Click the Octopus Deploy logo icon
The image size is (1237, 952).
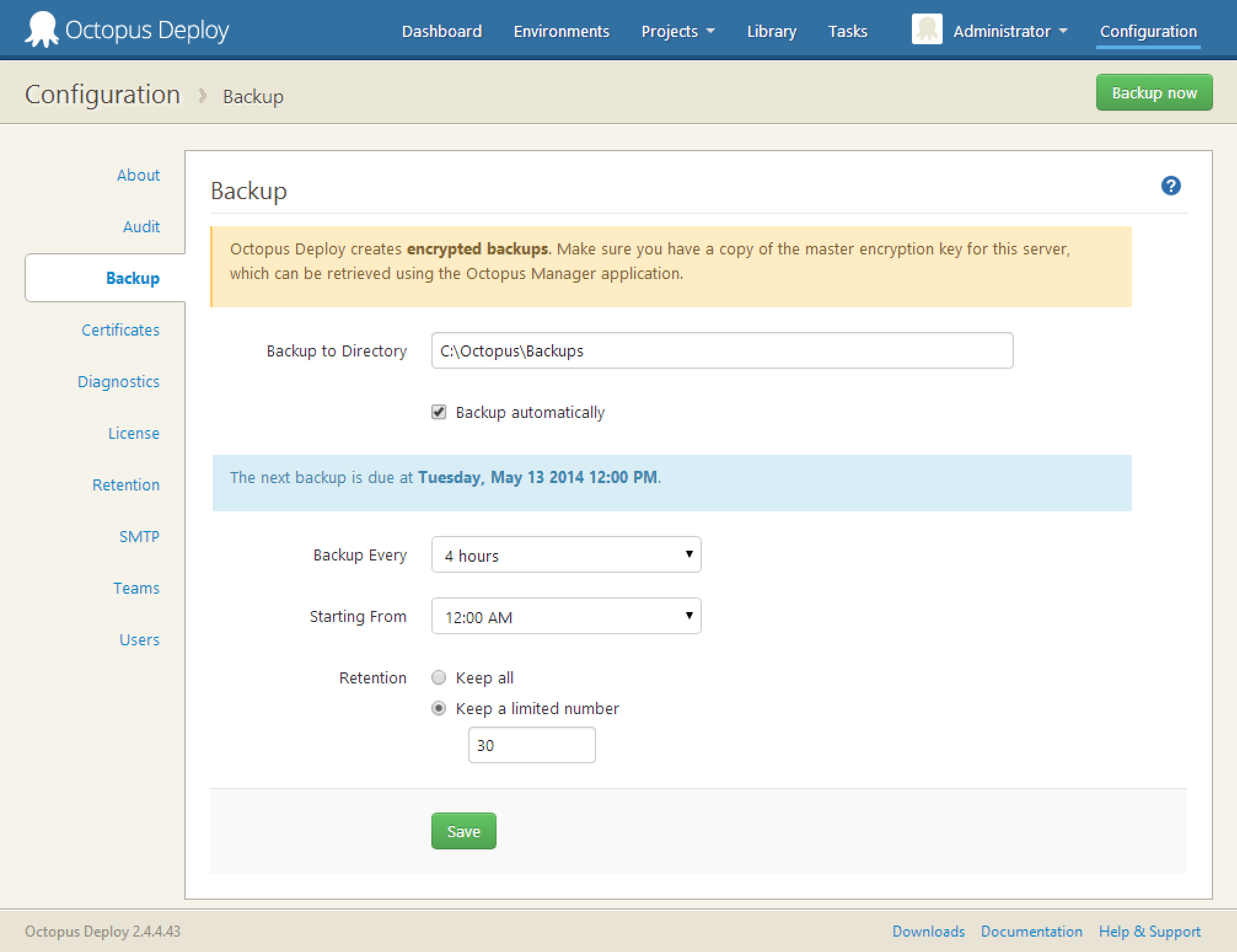coord(41,29)
